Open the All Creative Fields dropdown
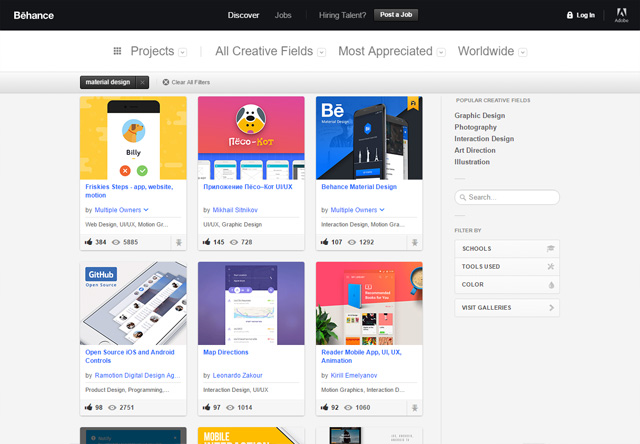Viewport: 640px width, 444px height. 322,53
